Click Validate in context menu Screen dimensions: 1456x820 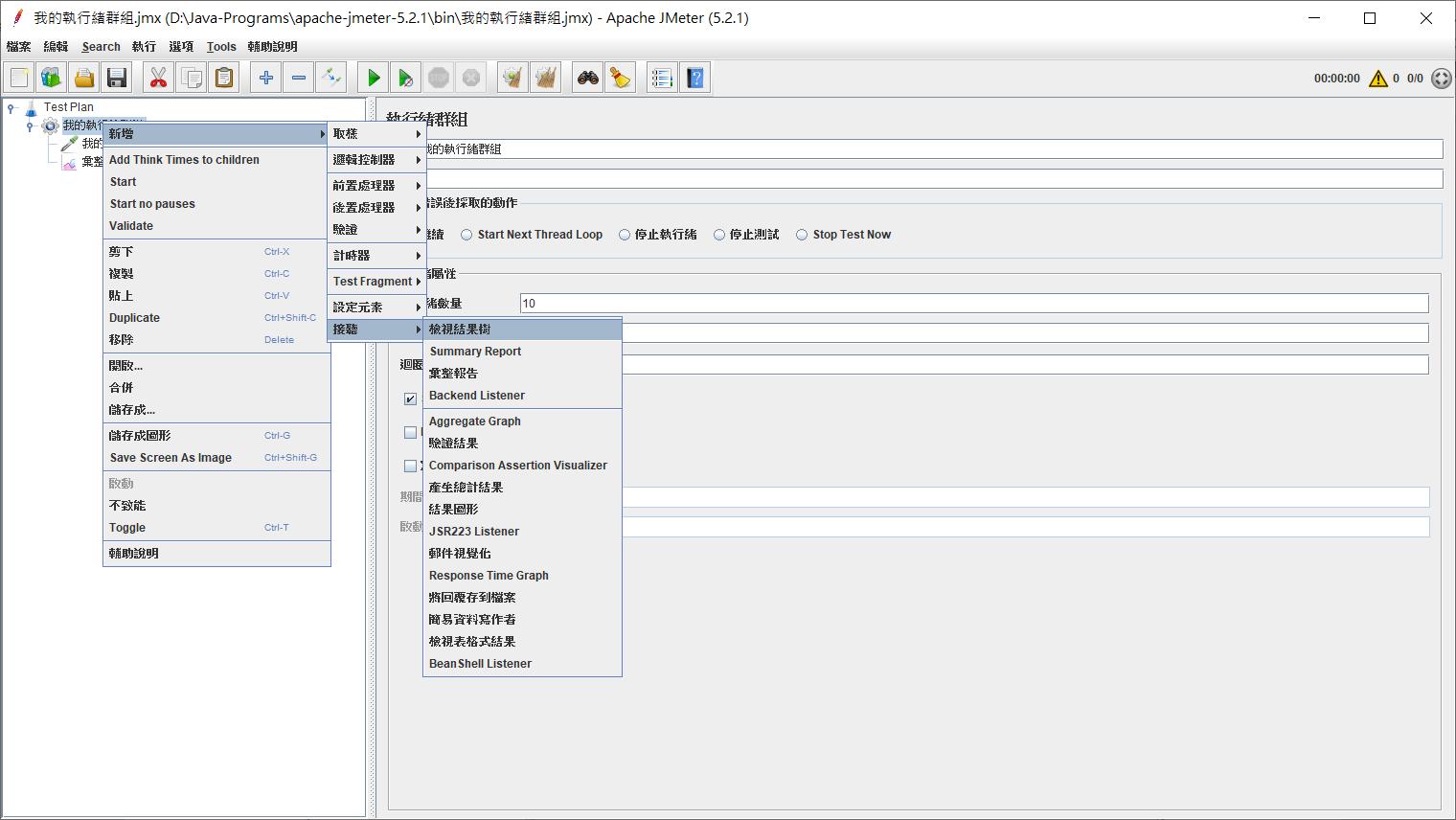pyautogui.click(x=216, y=226)
